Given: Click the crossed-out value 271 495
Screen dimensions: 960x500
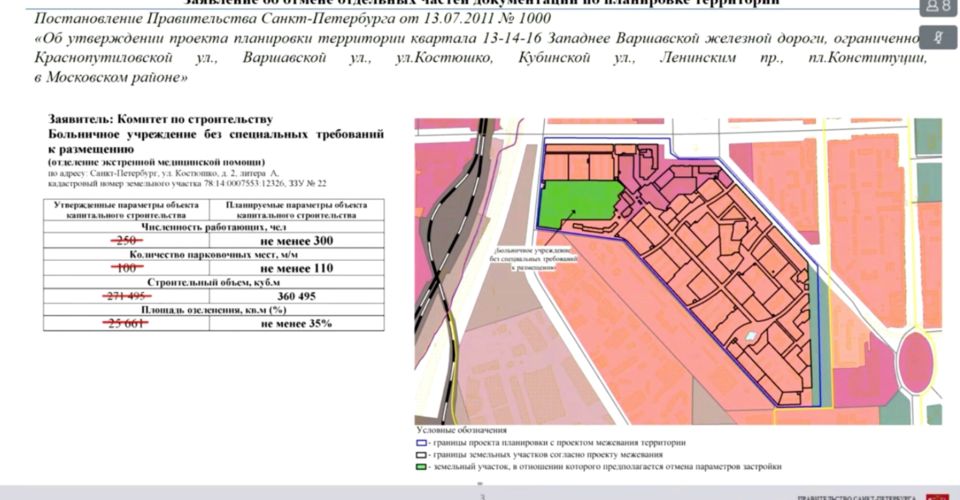Looking at the screenshot, I should pyautogui.click(x=126, y=297).
